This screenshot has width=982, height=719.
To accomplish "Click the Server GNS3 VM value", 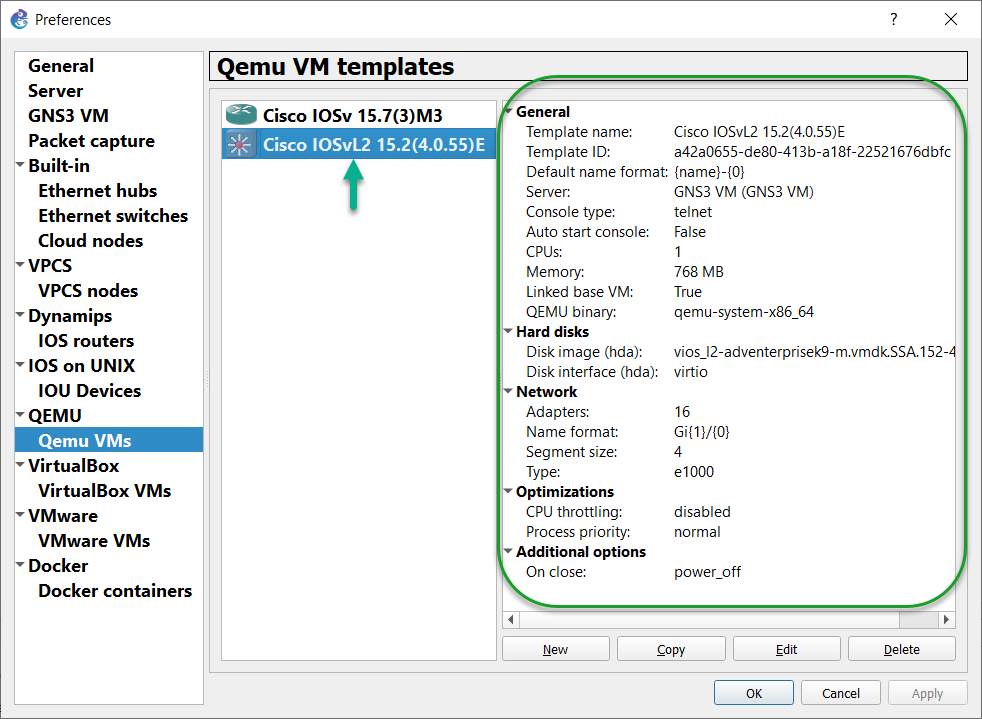I will click(x=743, y=192).
